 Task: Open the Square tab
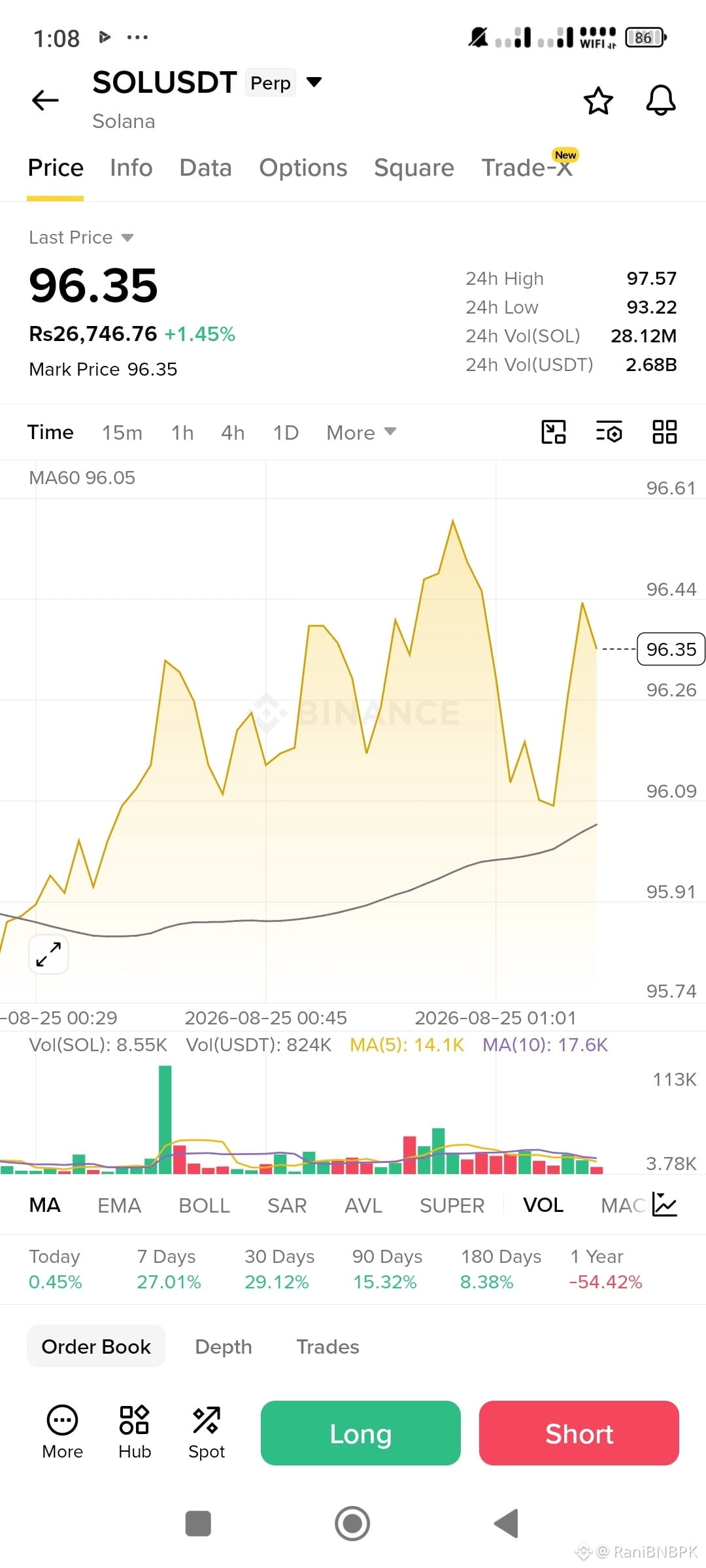(414, 168)
